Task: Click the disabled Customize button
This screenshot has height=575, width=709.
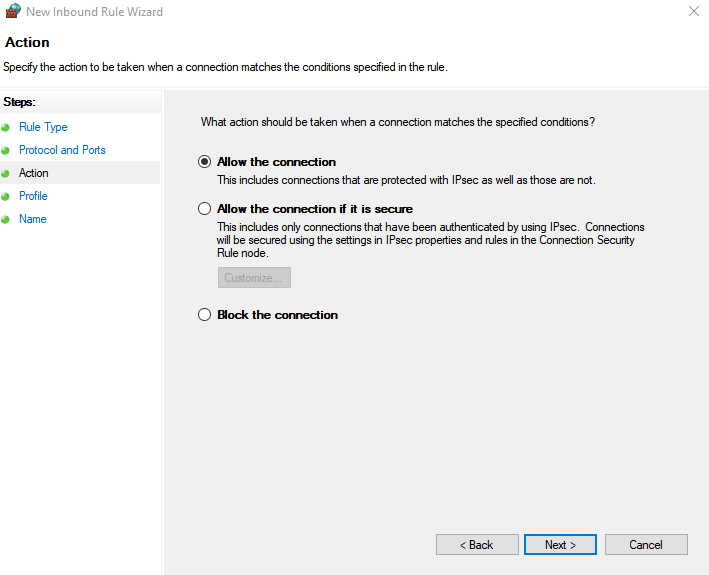Action: (254, 278)
